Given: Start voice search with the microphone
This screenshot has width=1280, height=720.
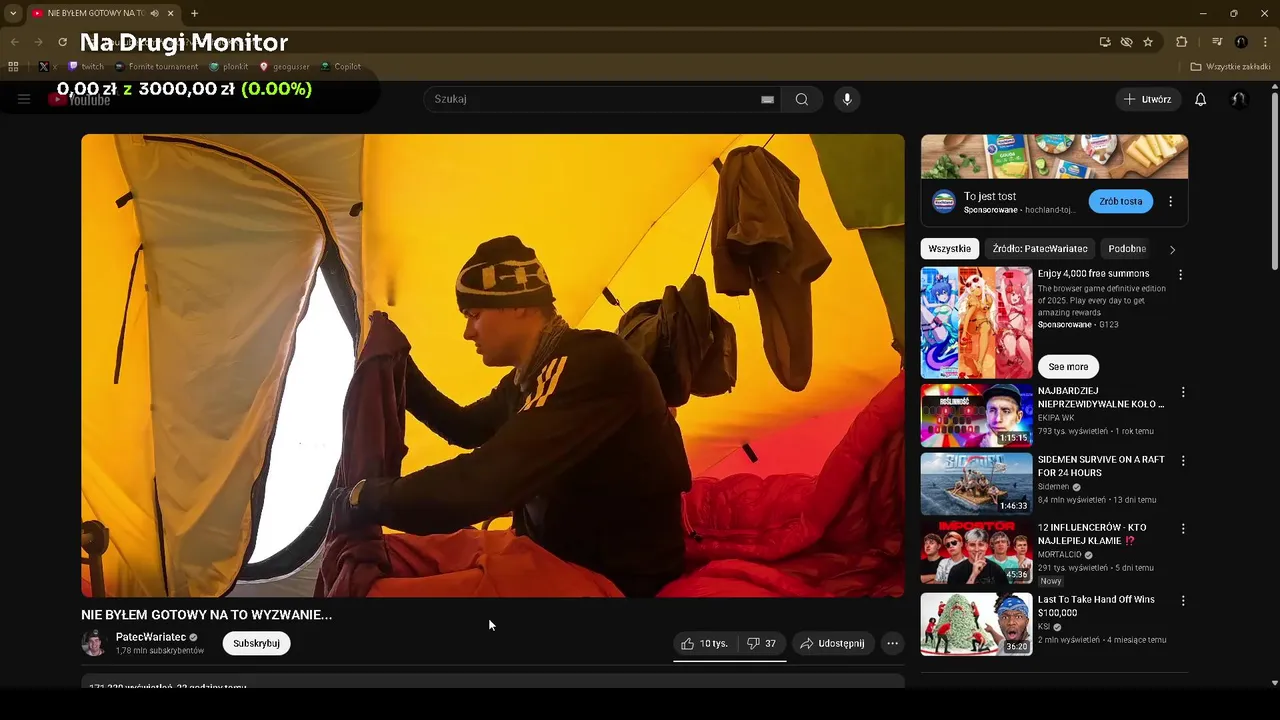Looking at the screenshot, I should tap(847, 99).
